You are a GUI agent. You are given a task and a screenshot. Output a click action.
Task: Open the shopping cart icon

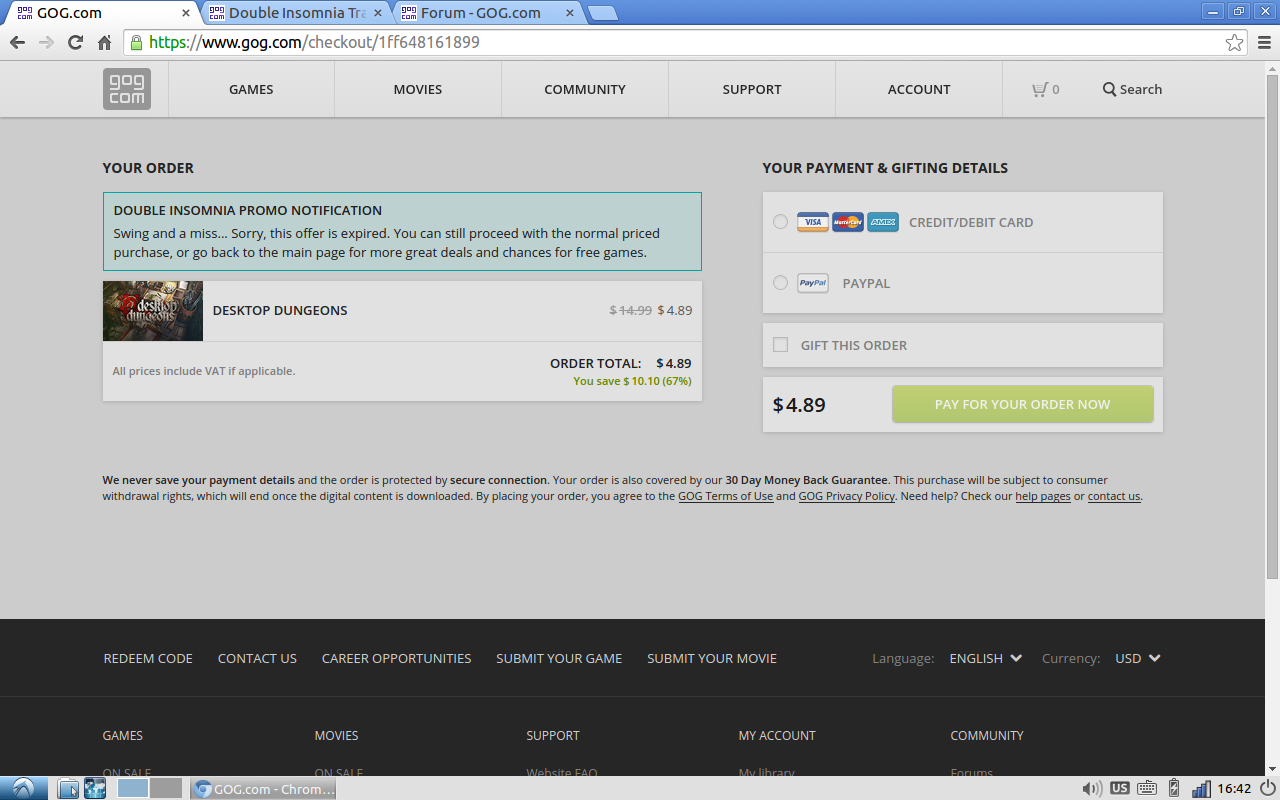[1041, 89]
